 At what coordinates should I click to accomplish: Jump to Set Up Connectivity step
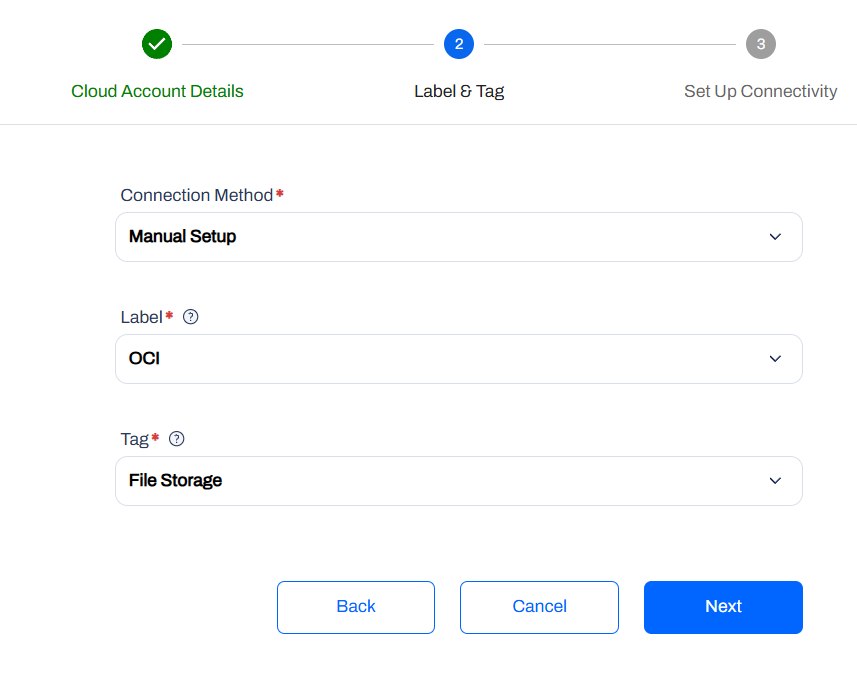click(760, 91)
